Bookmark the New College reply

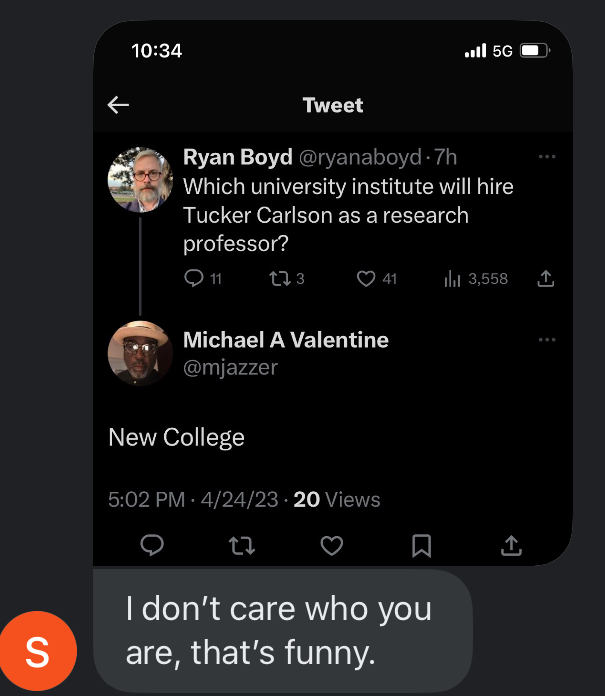pyautogui.click(x=422, y=545)
